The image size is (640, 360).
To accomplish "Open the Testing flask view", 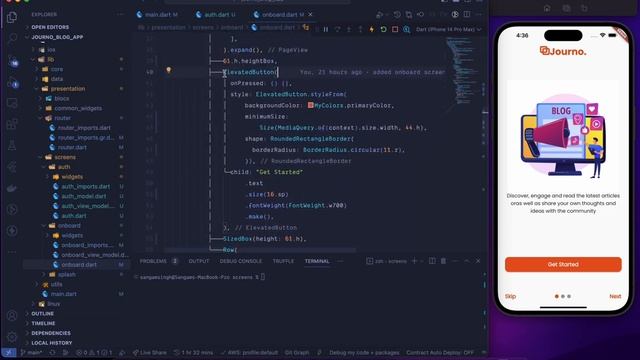I will (12, 145).
